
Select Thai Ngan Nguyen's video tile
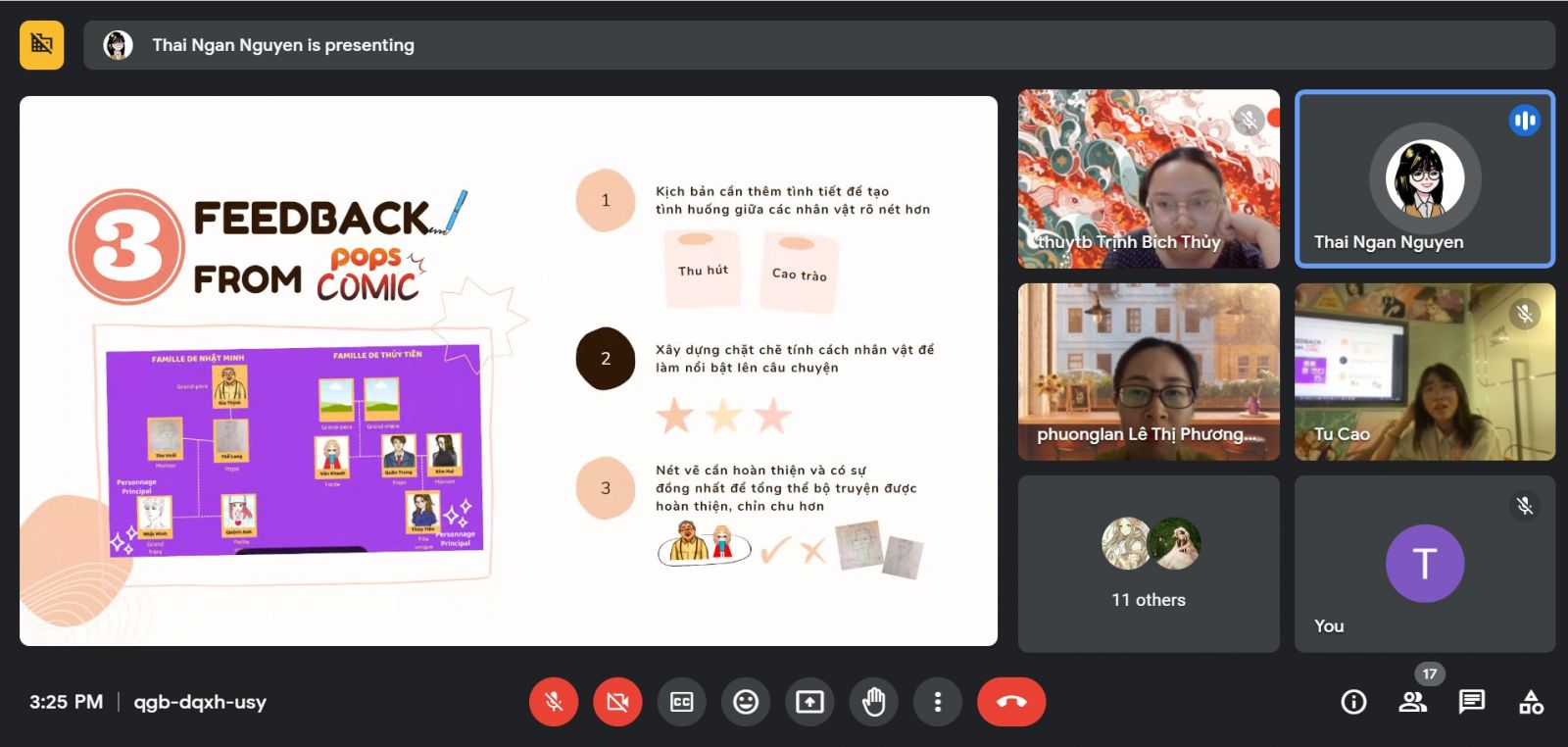(1424, 178)
